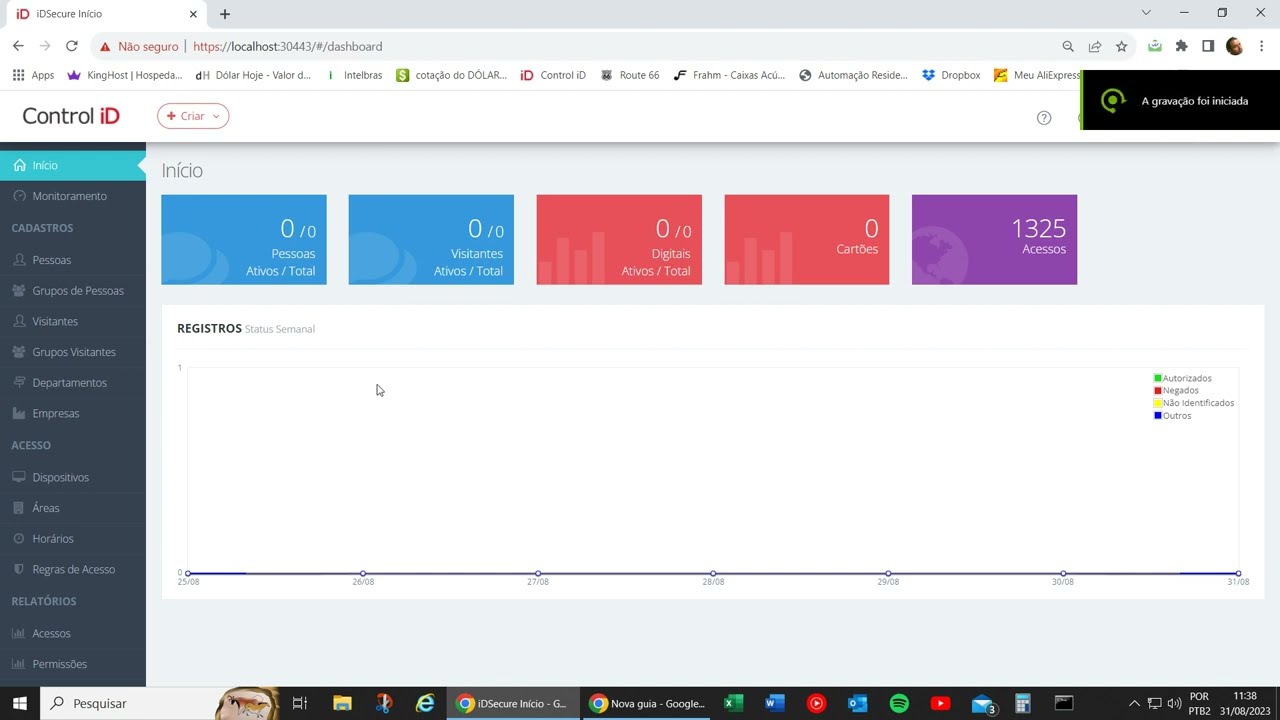Screen dimensions: 1280x720
Task: Open Outlook from the taskbar
Action: tap(857, 703)
